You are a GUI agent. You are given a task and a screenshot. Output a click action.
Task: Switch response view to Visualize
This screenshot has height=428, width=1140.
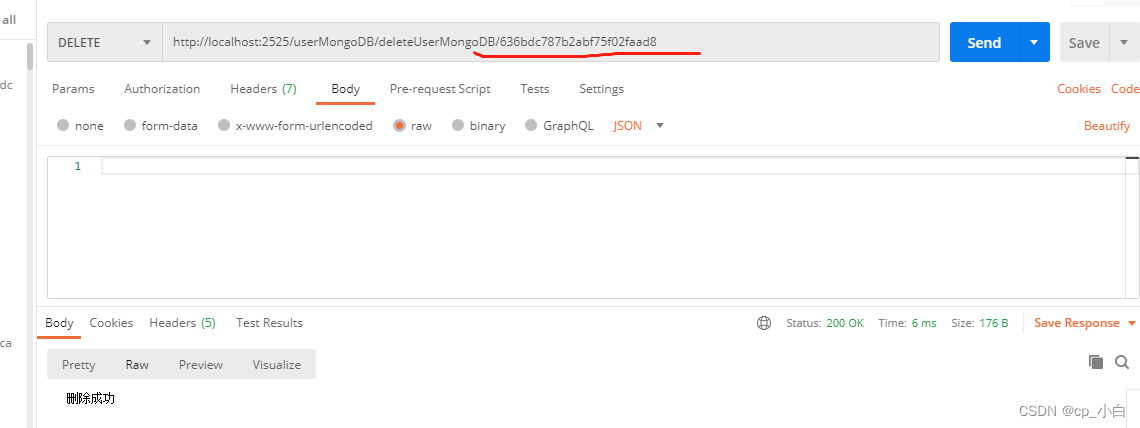(277, 365)
